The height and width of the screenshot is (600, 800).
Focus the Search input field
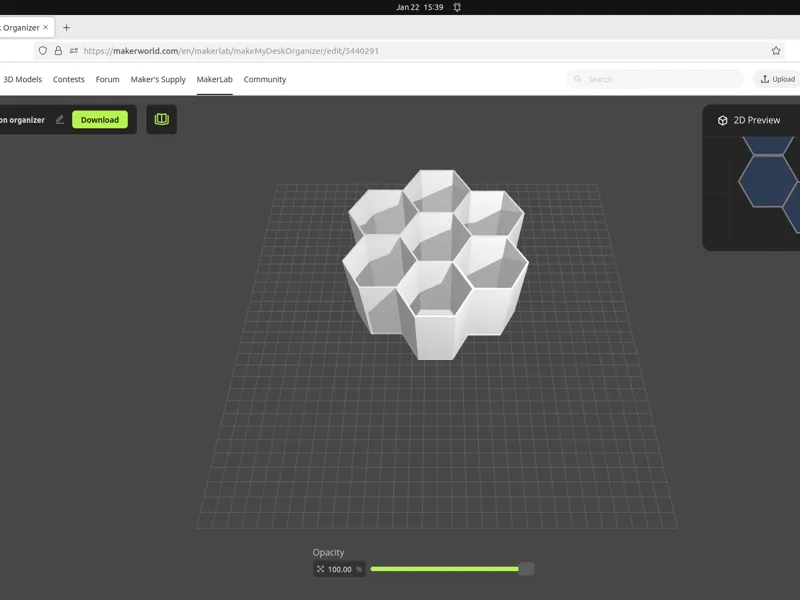tap(655, 79)
